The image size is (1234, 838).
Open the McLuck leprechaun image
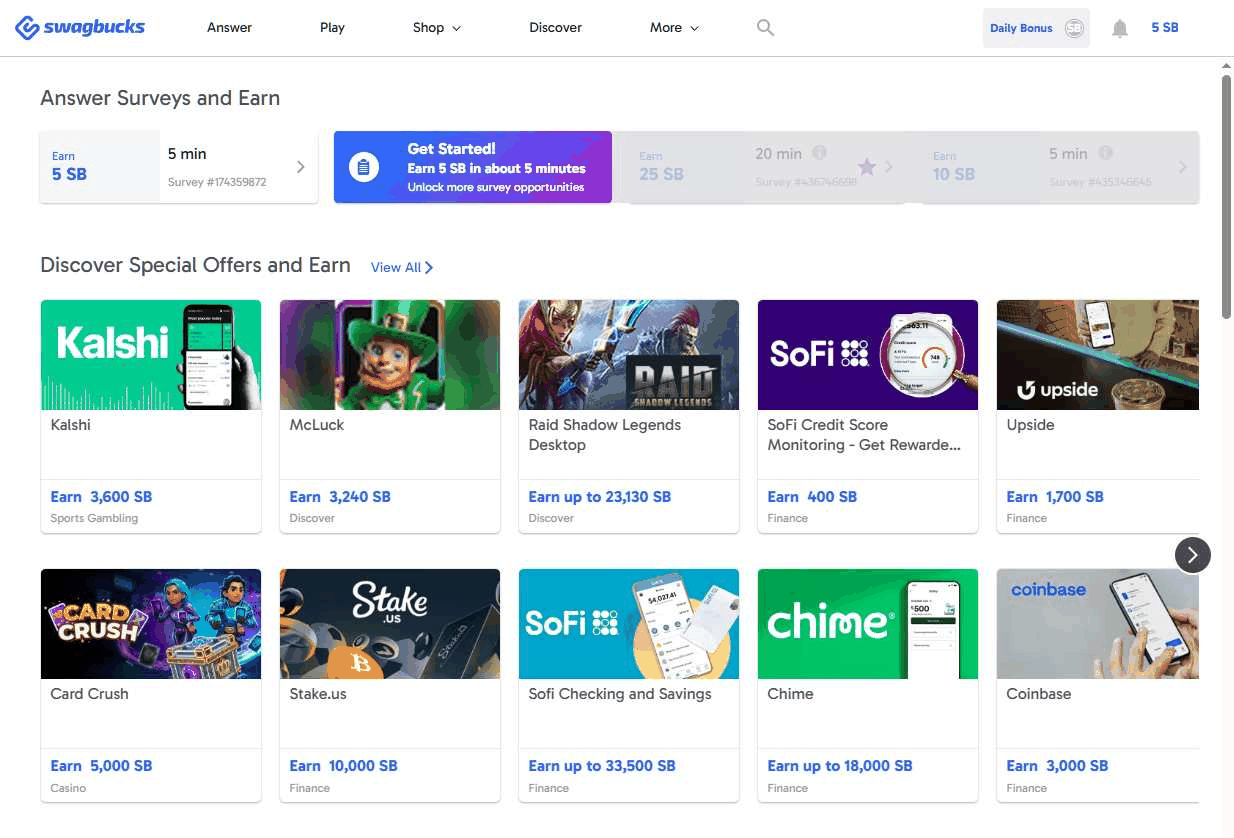click(390, 355)
